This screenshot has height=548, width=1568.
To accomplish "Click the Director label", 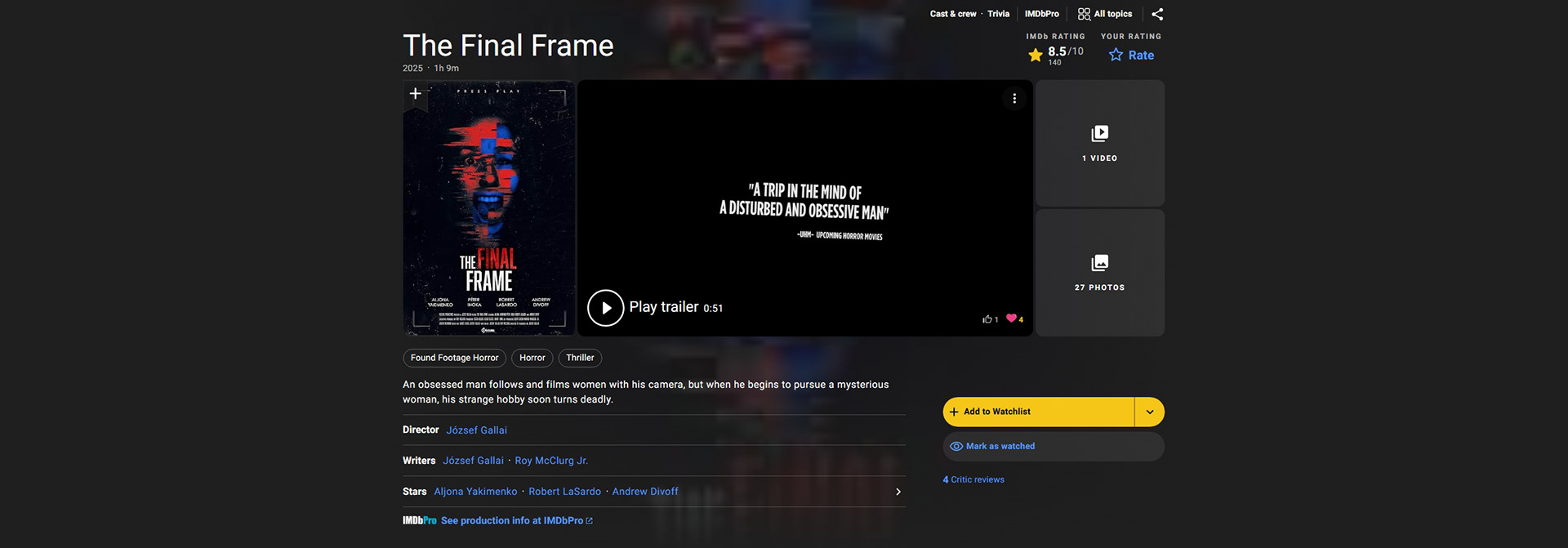I will pyautogui.click(x=421, y=430).
